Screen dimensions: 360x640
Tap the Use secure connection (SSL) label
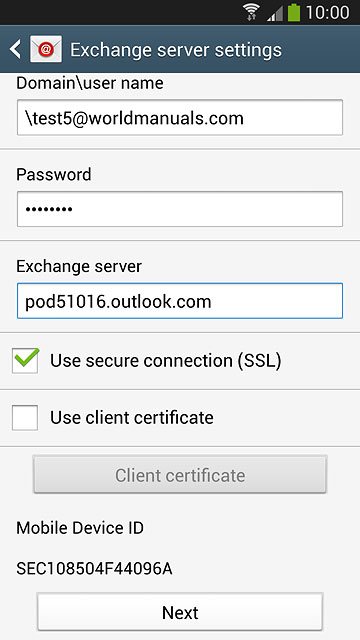point(166,361)
